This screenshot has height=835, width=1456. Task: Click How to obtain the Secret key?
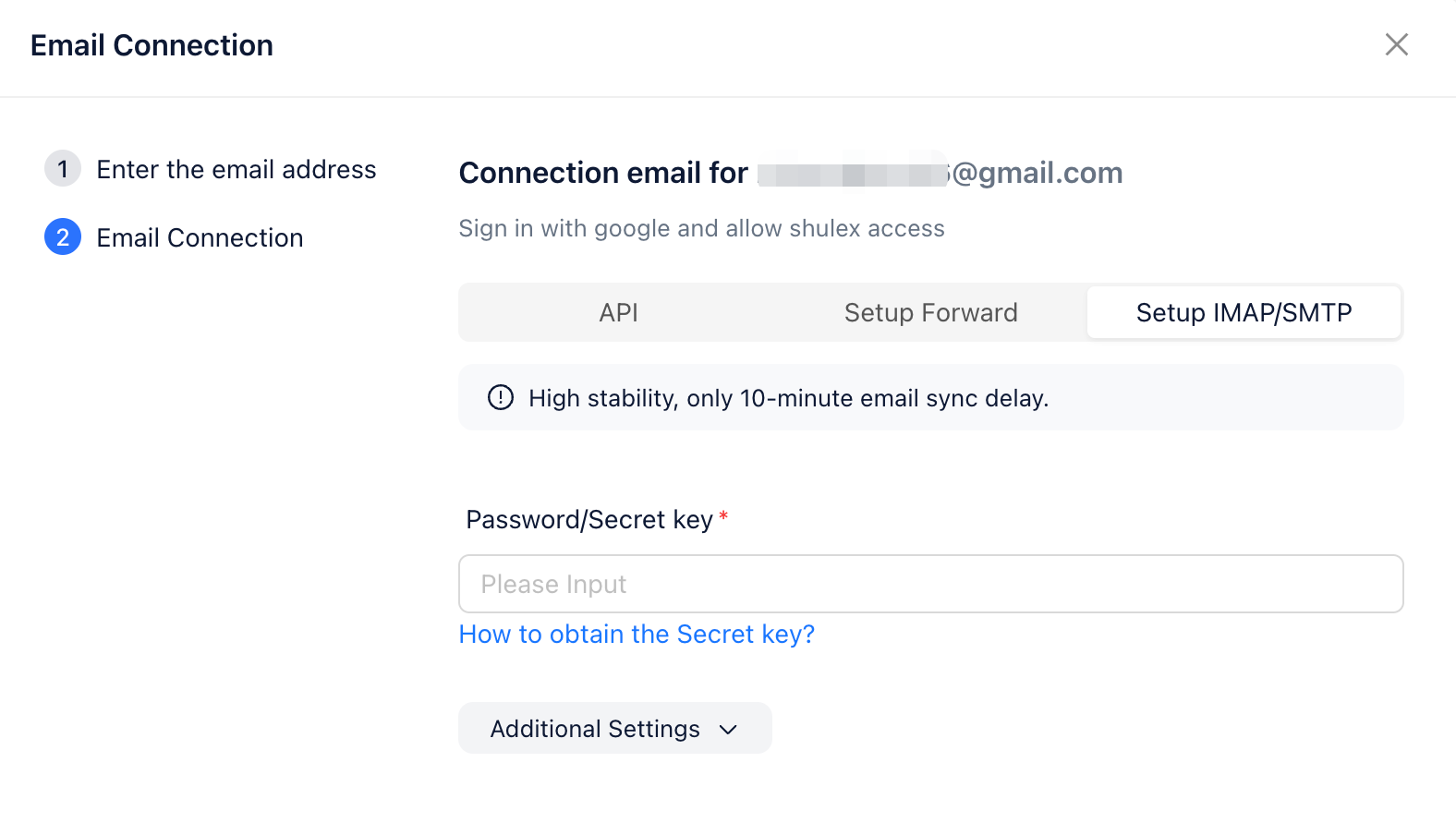coord(637,635)
